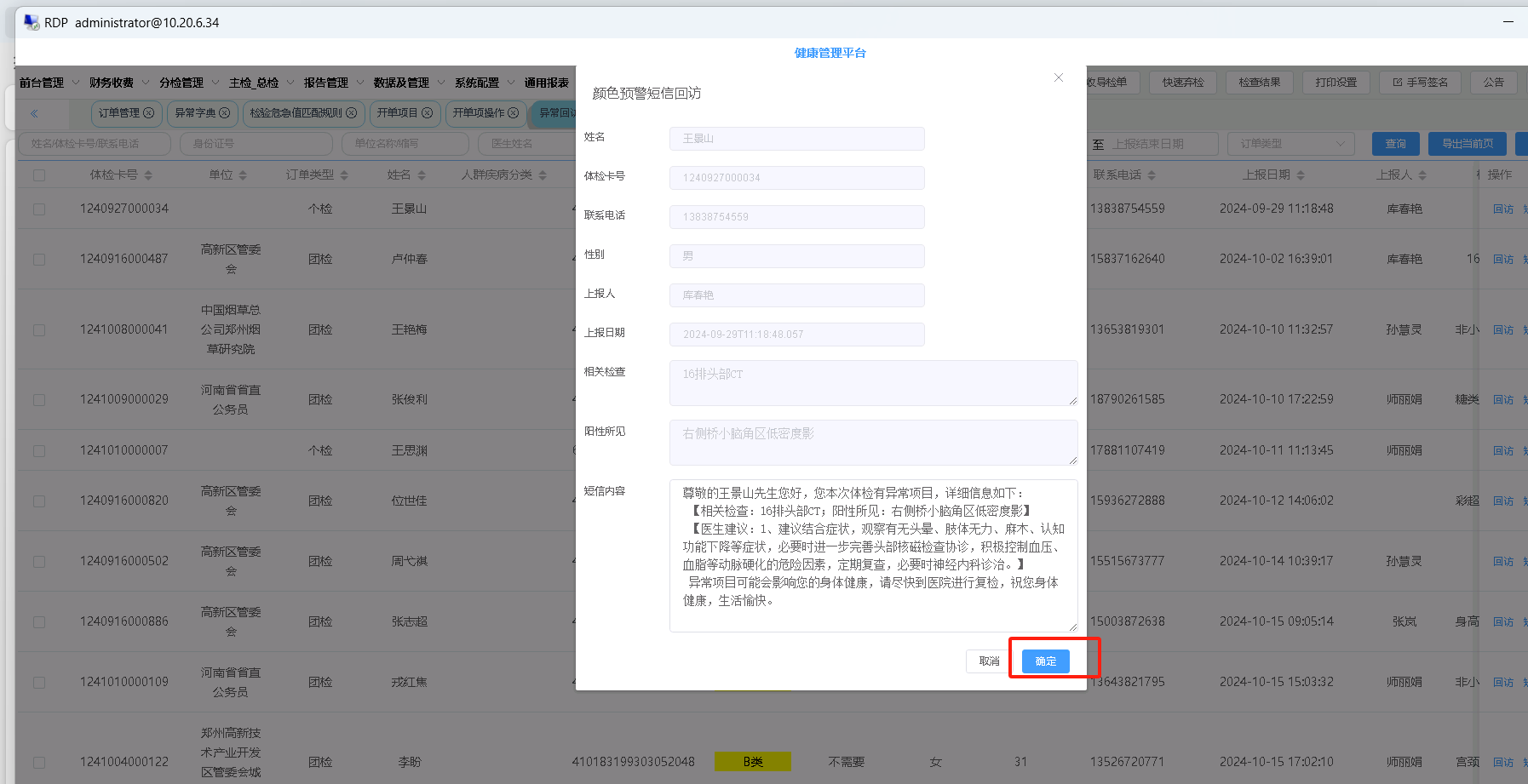Check the row for card 1240916000502
Image resolution: width=1528 pixels, height=784 pixels.
39,562
